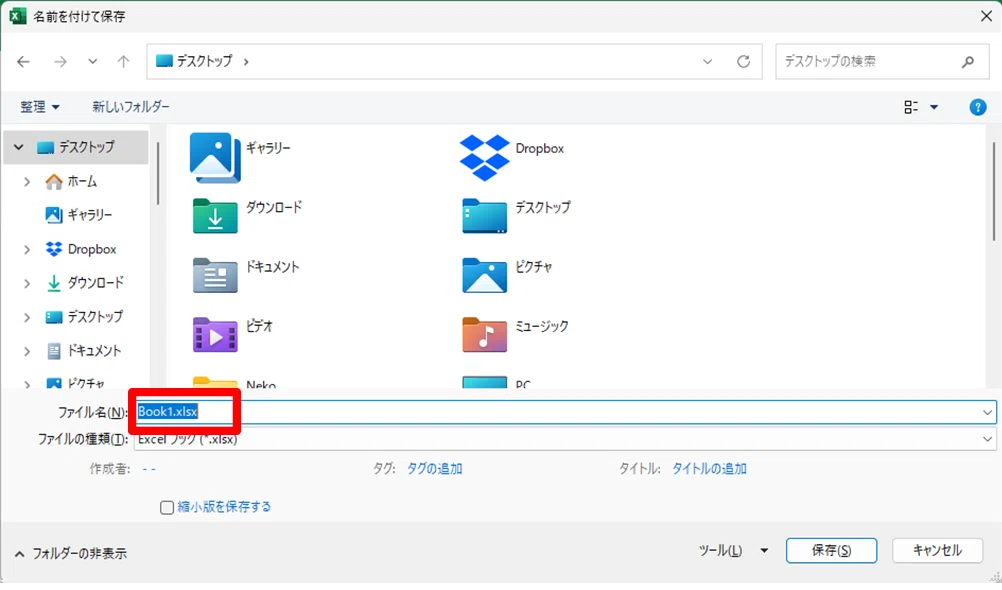Viewport: 1002px width, 590px height.
Task: Click タグの追加 to add tags
Action: click(x=435, y=469)
